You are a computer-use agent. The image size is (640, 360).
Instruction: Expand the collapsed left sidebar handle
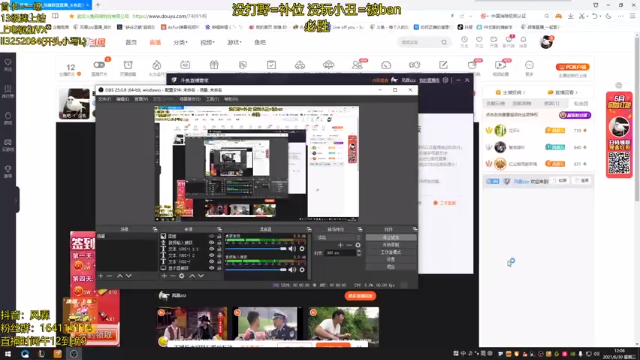16,200
